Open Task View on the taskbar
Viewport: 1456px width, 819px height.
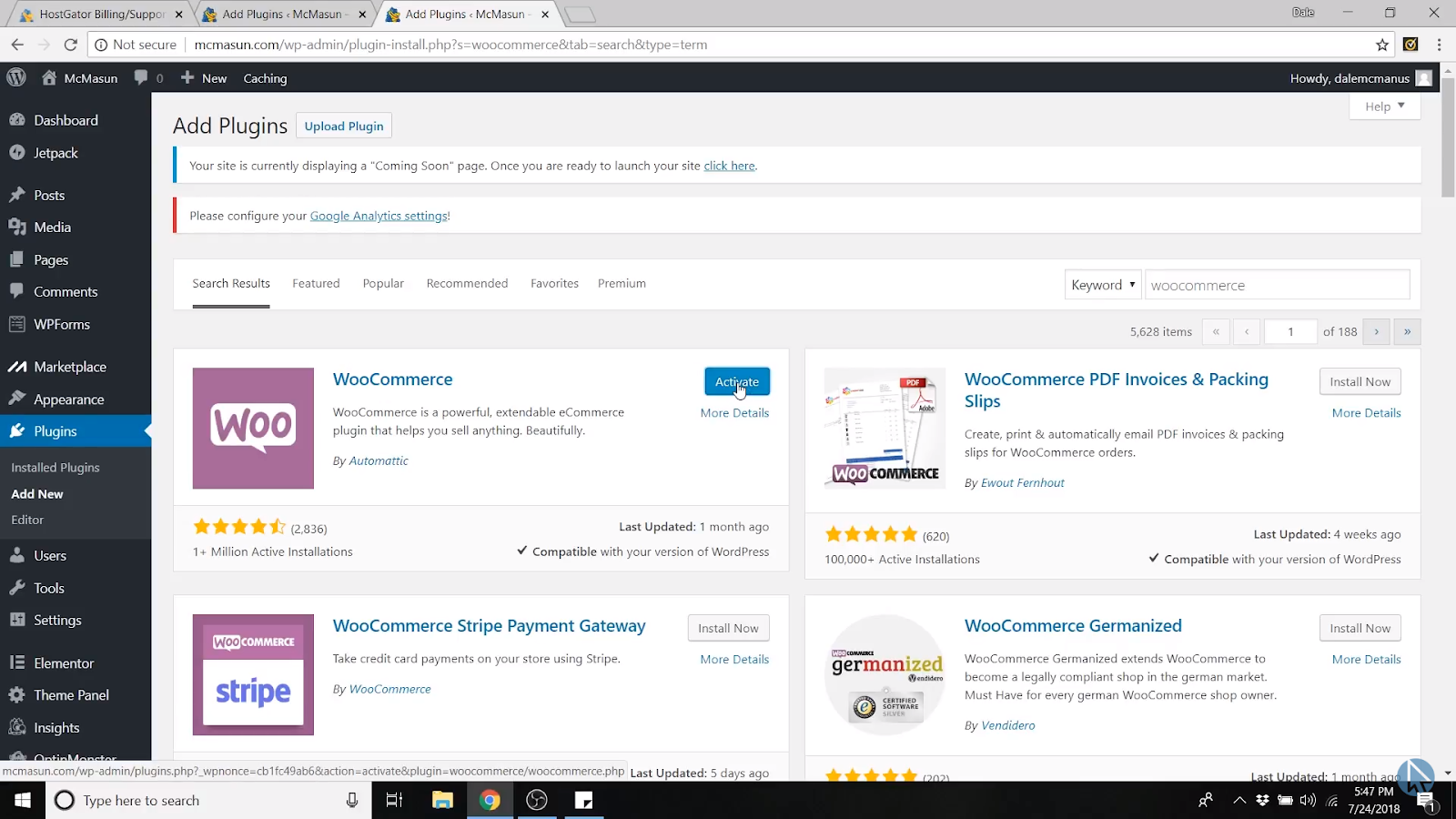point(394,800)
